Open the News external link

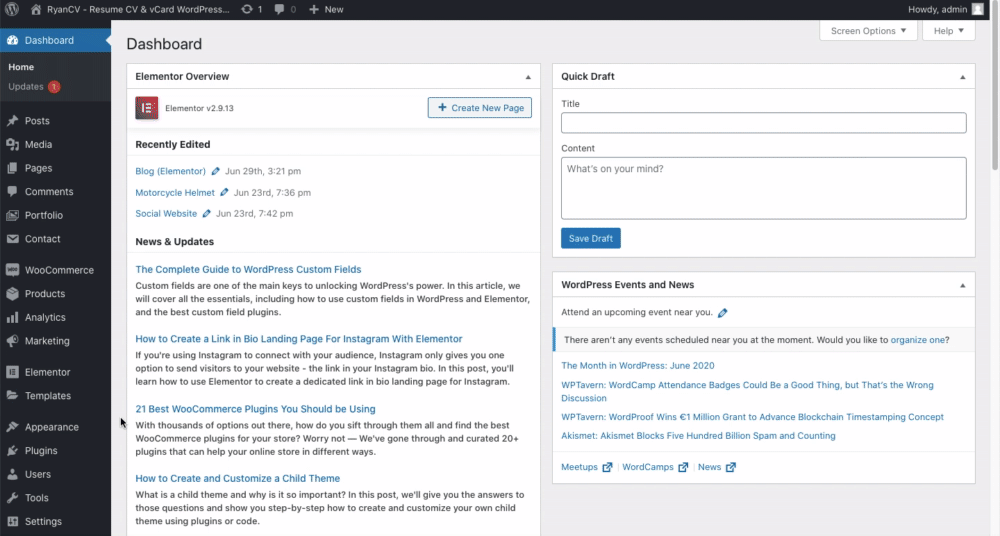(717, 467)
